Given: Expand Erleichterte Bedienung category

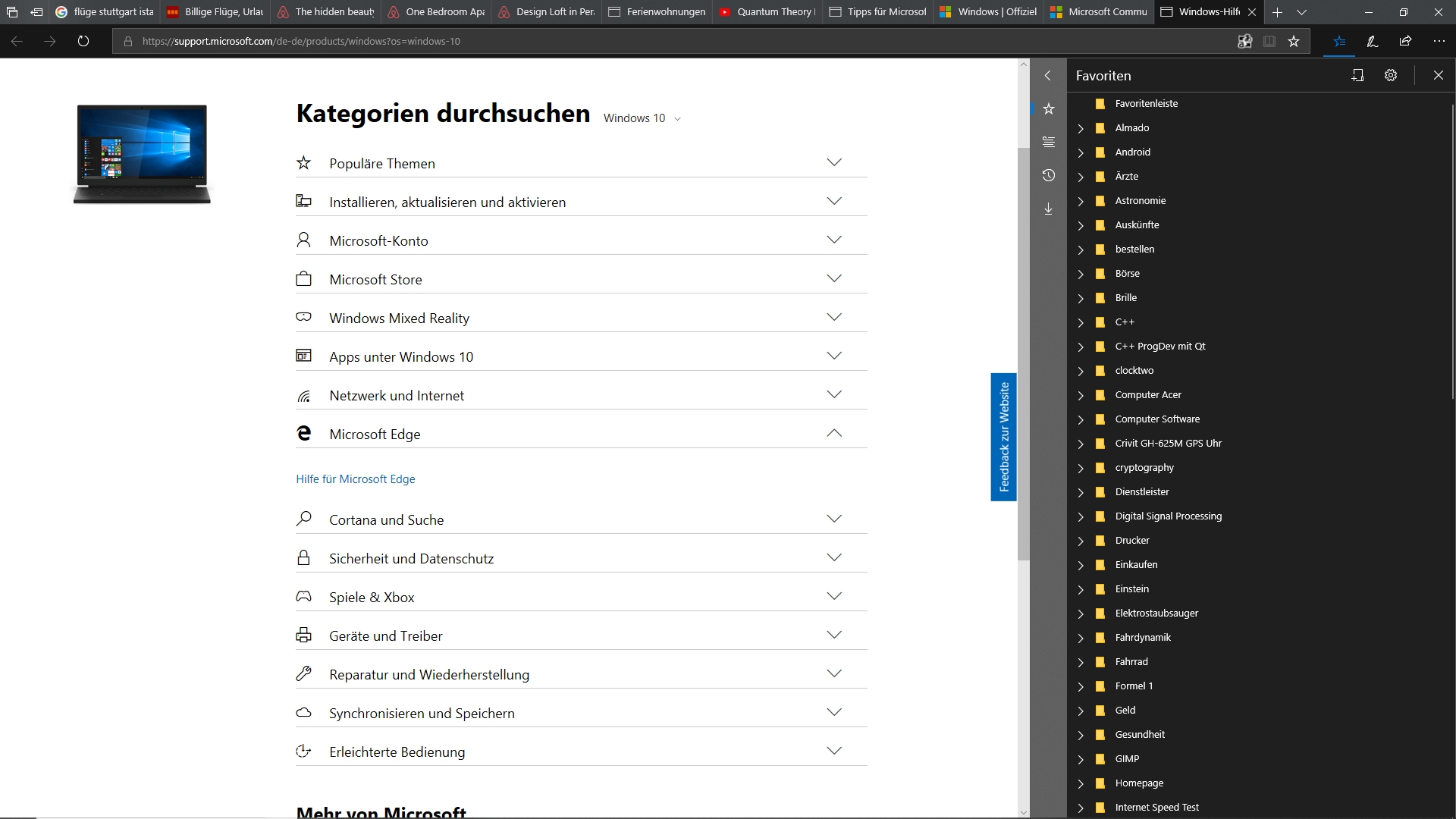Looking at the screenshot, I should [x=581, y=752].
